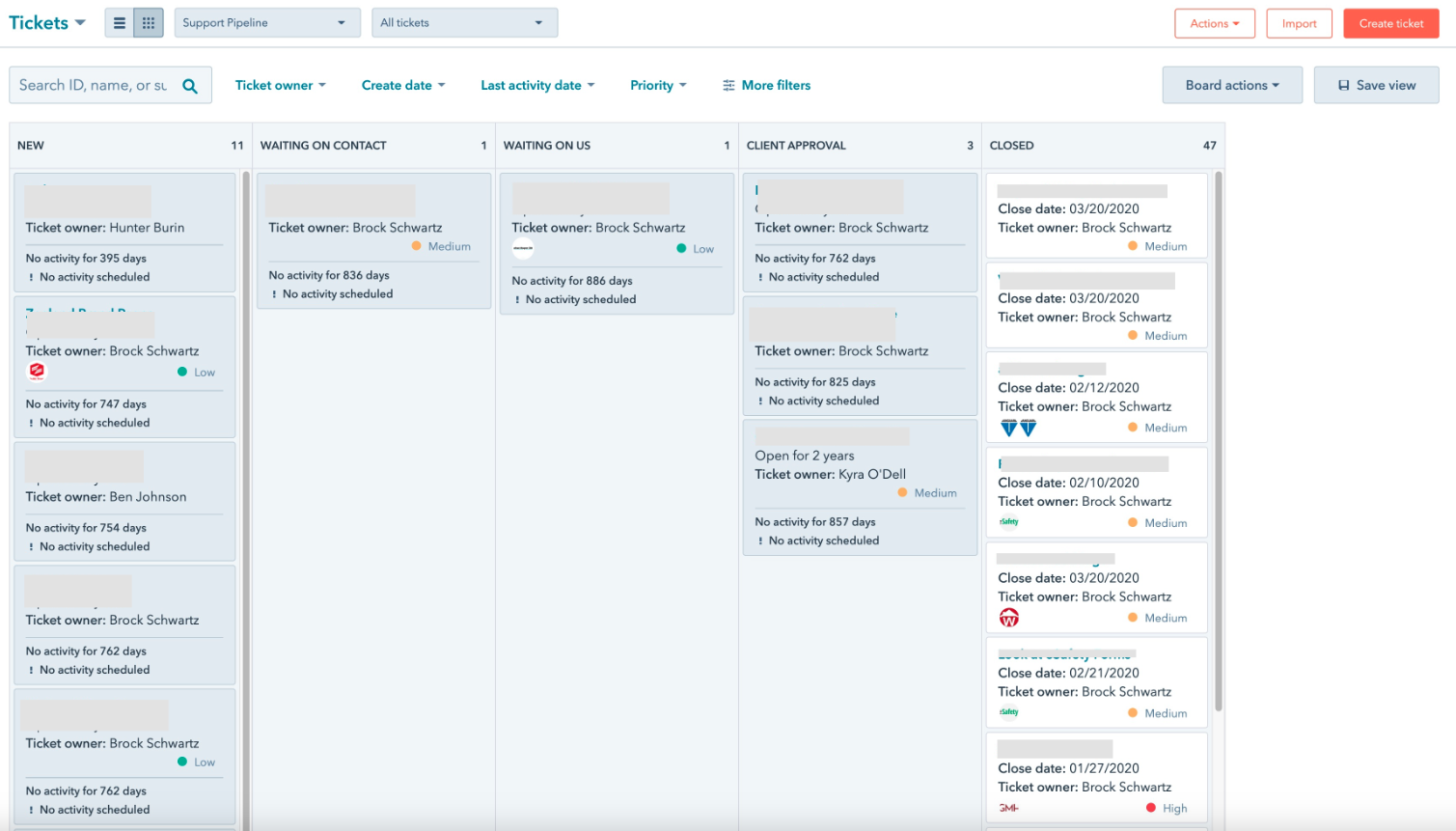Click 'Close date: 02/10/2020' text

click(x=1068, y=483)
